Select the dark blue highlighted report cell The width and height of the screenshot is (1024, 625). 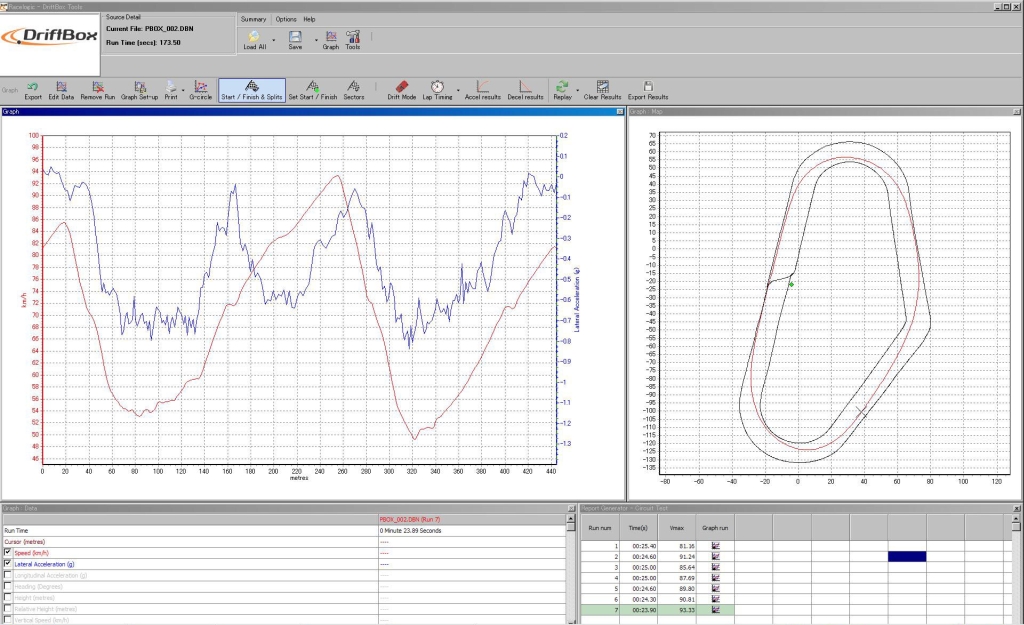[x=906, y=556]
